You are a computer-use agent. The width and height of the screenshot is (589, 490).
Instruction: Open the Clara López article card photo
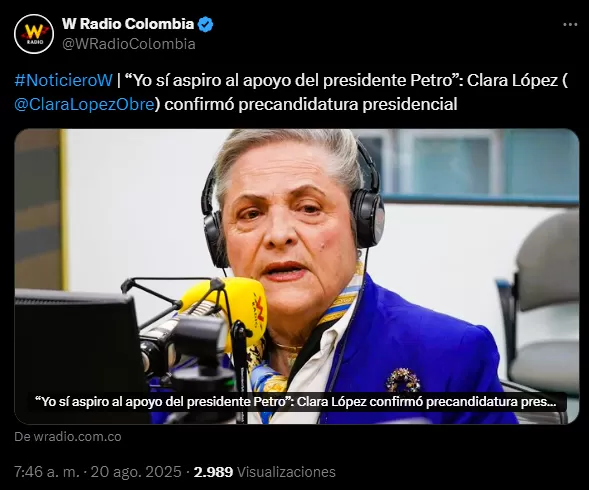[297, 277]
